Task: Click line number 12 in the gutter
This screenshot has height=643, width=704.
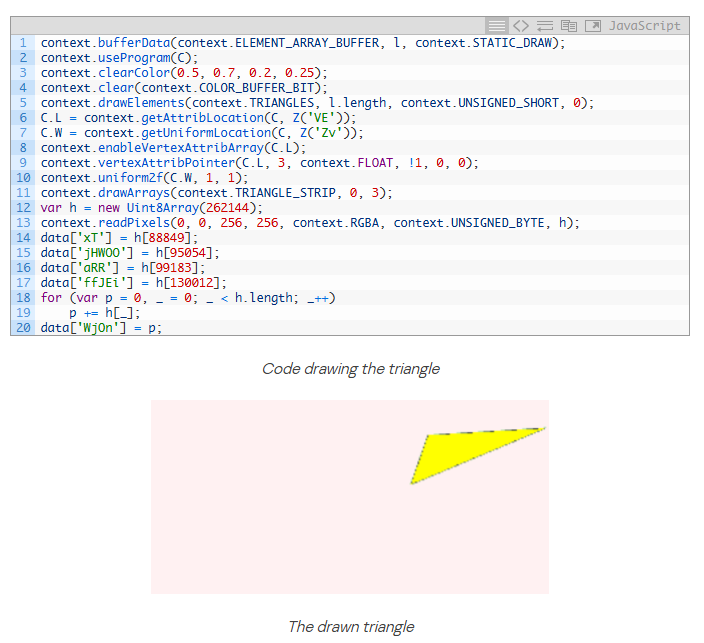Action: tap(23, 207)
